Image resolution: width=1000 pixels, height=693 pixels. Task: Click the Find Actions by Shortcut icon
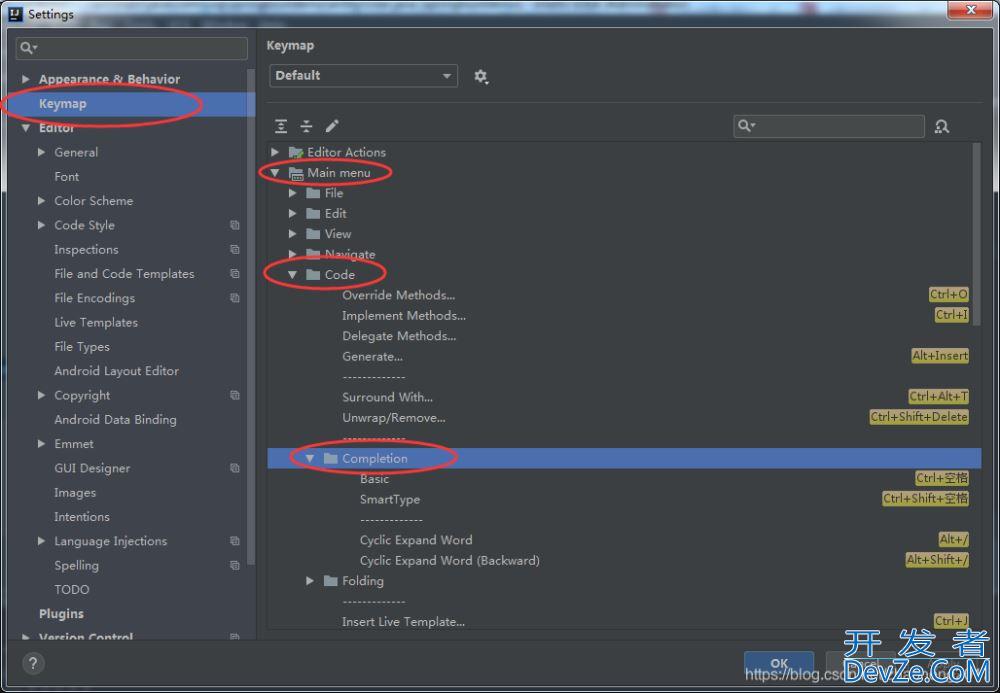point(941,126)
